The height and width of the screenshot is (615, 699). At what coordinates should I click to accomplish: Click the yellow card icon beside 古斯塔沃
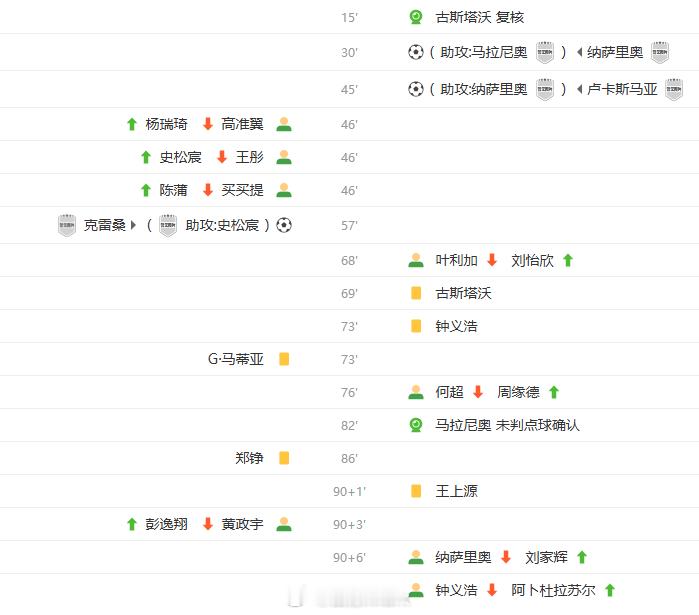(416, 293)
